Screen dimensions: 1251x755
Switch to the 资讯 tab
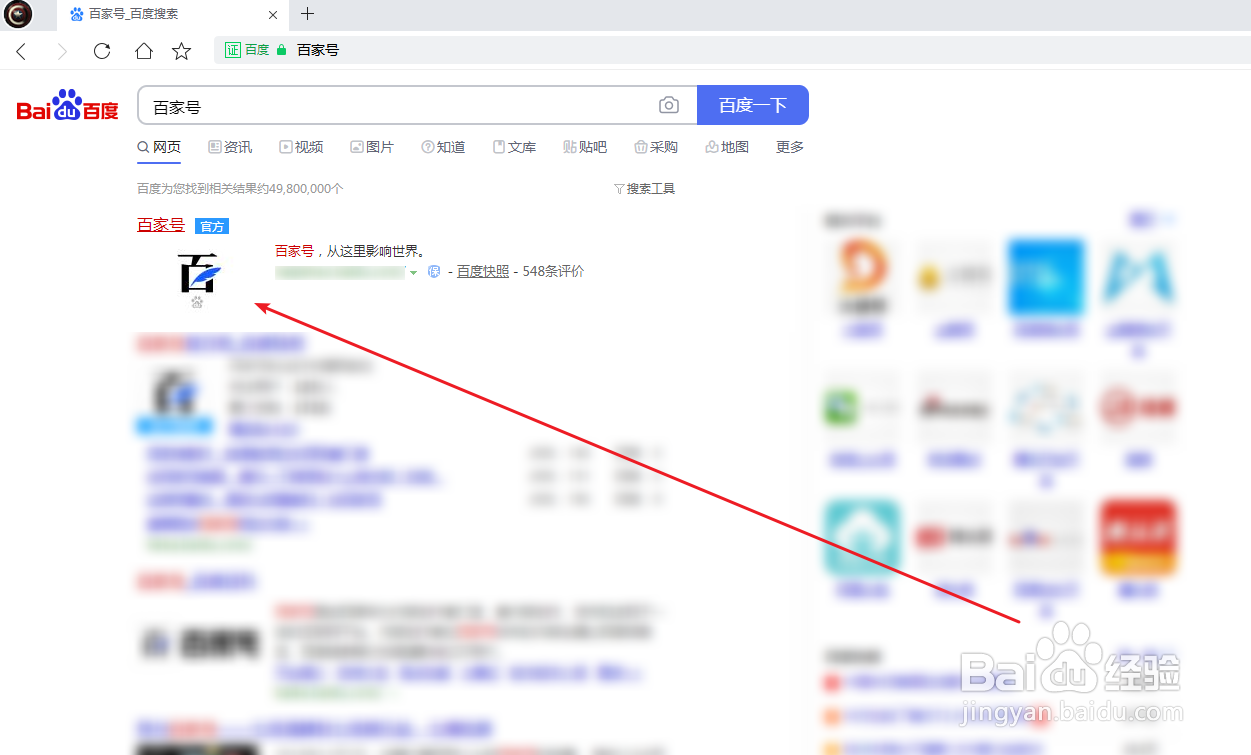[230, 147]
